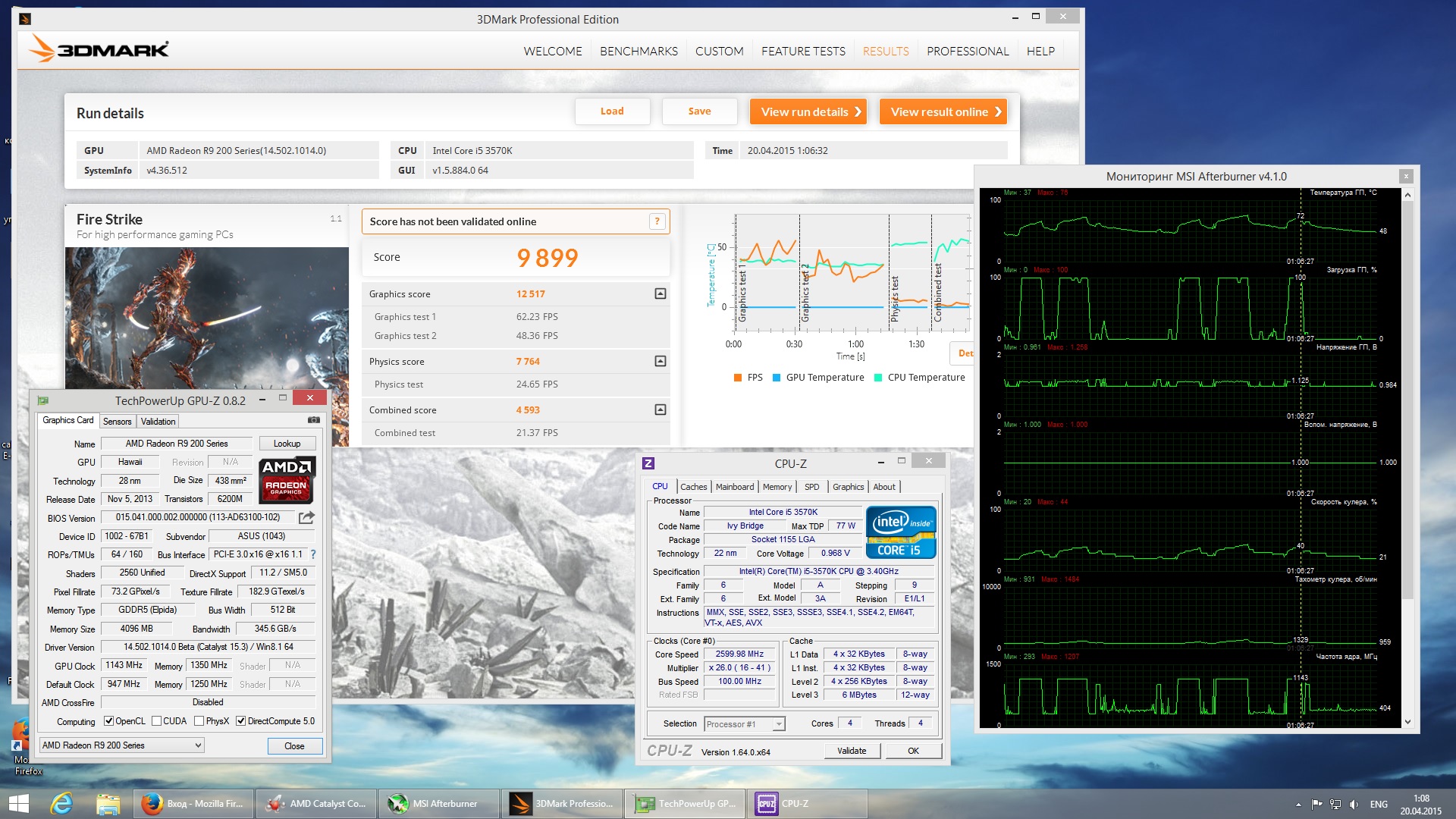Screen dimensions: 1456x819
Task: Open FEATURE TESTS tab in 3DMark
Action: click(803, 51)
